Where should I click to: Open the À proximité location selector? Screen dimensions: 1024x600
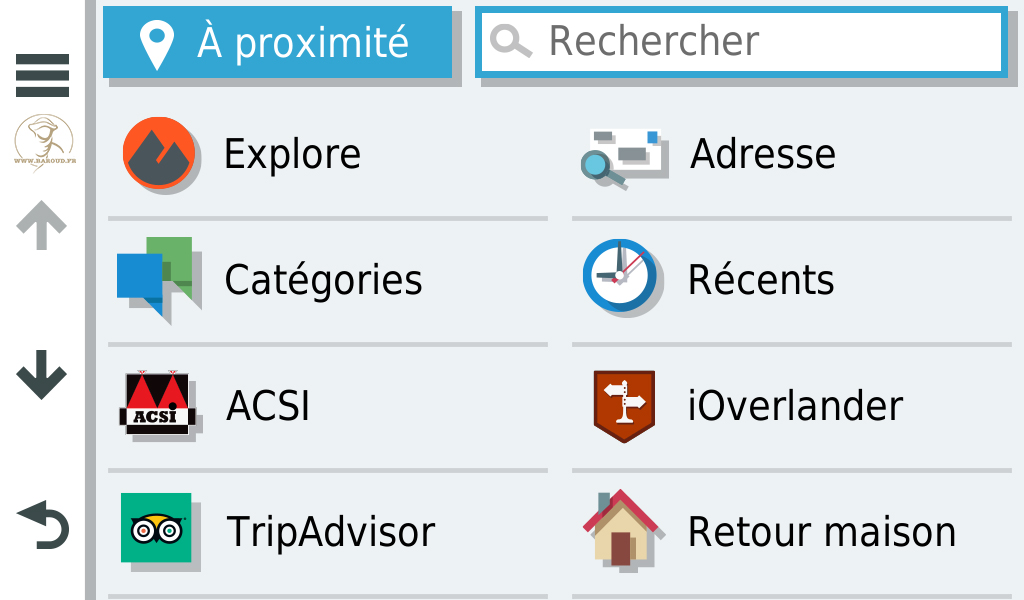(x=278, y=42)
